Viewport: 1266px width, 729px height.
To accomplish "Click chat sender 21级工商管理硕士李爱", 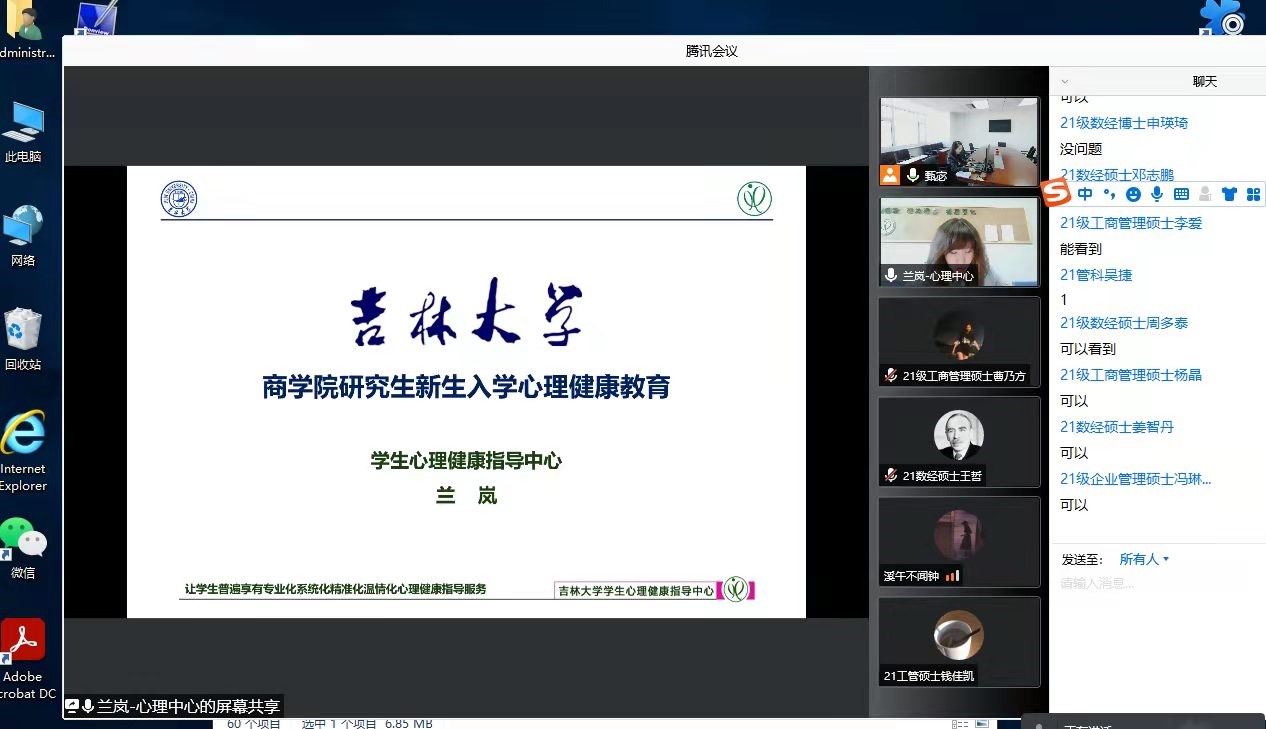I will (x=1131, y=223).
